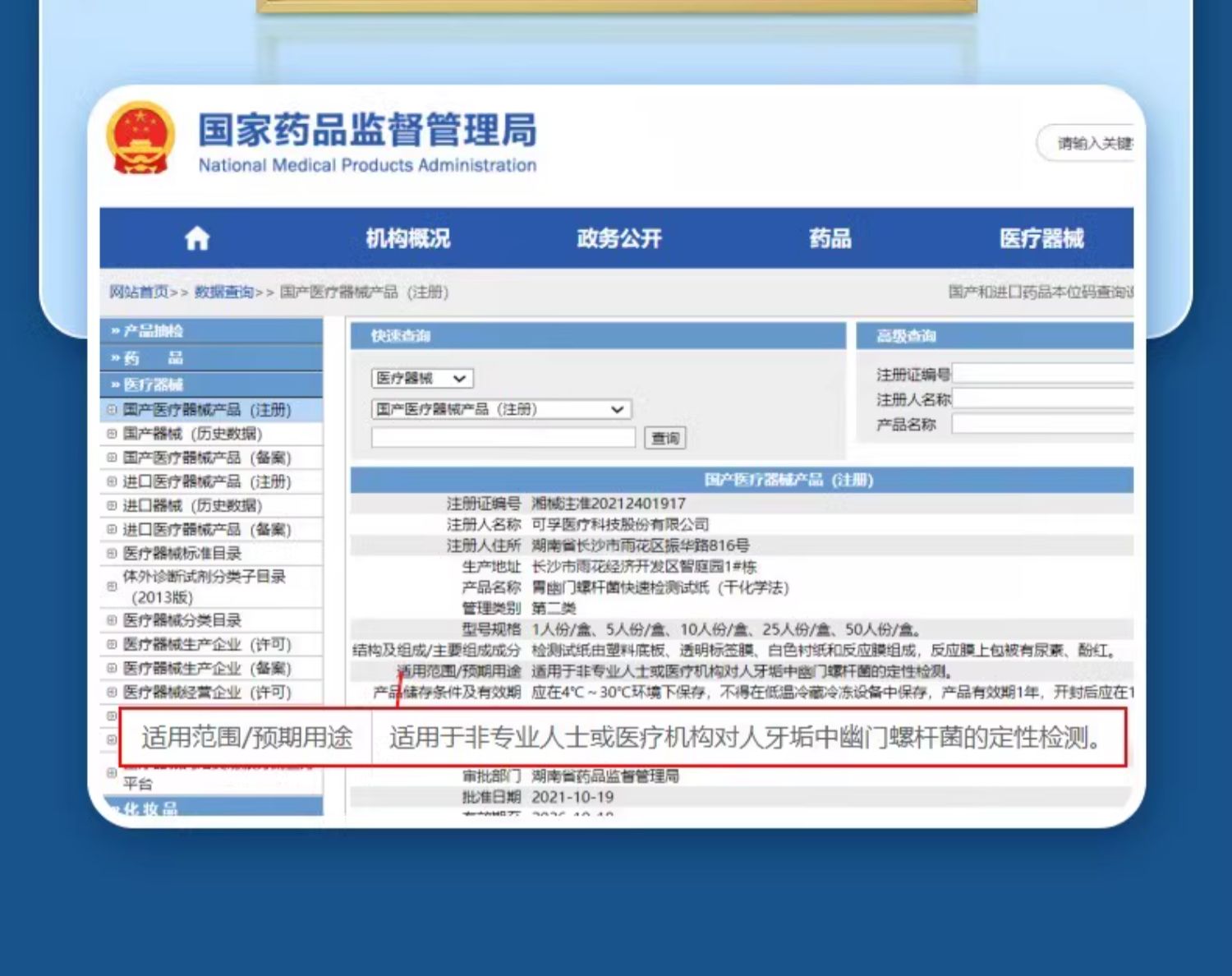Image resolution: width=1232 pixels, height=976 pixels.
Task: Expand the 国产医疗器械产品 (注册) tree icon
Action: [x=112, y=409]
